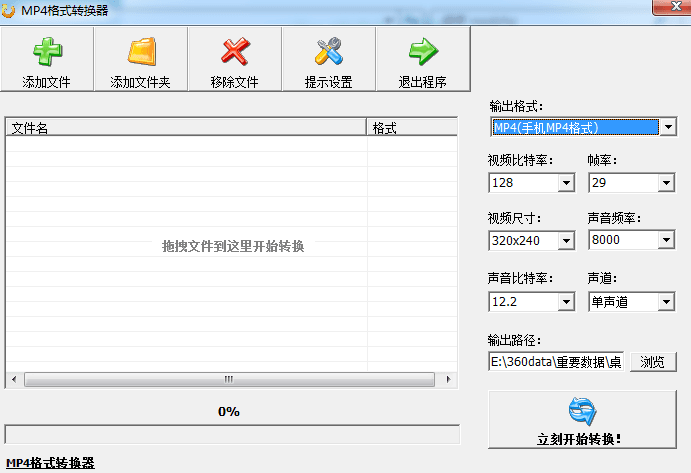This screenshot has height=473, width=691.
Task: Open the 声音频率 8000 dropdown
Action: (x=666, y=240)
